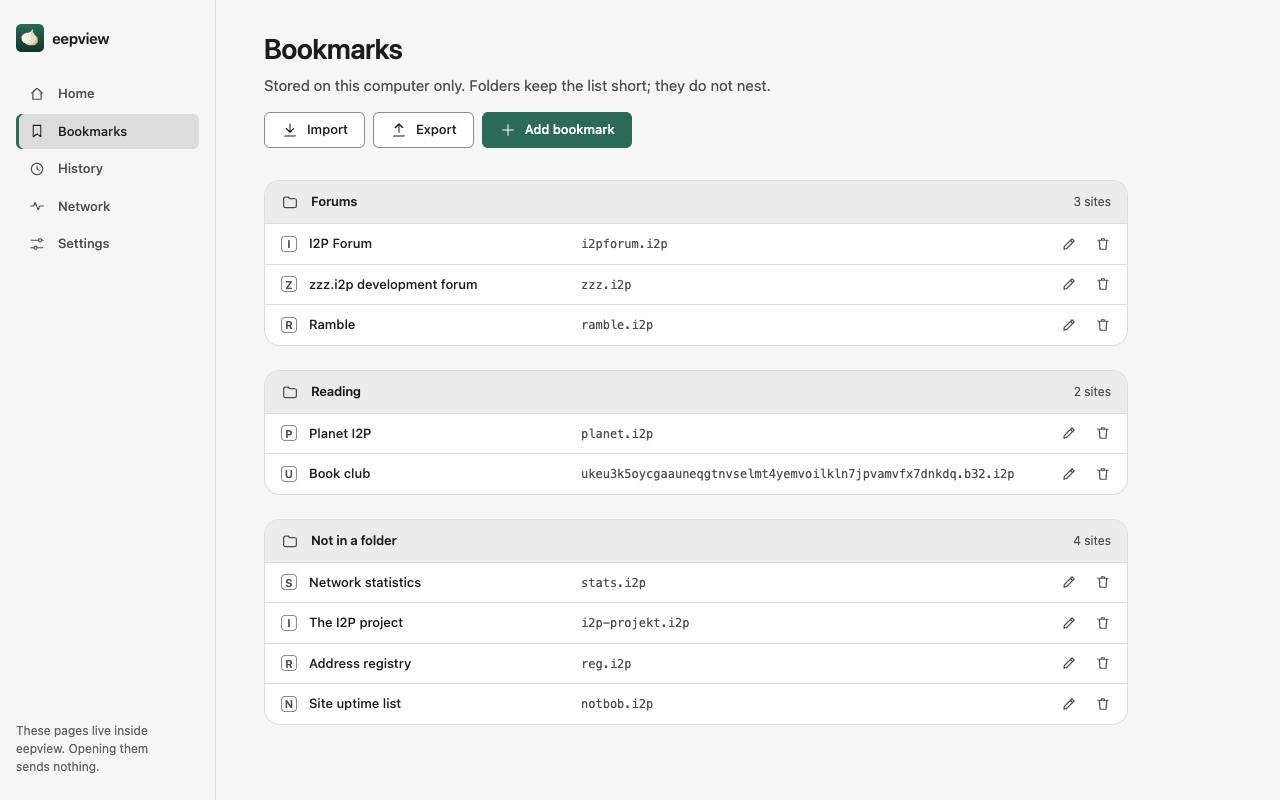Click the address i2p-projekt.i2p
Screen dimensions: 1280x800
pyautogui.click(x=635, y=623)
